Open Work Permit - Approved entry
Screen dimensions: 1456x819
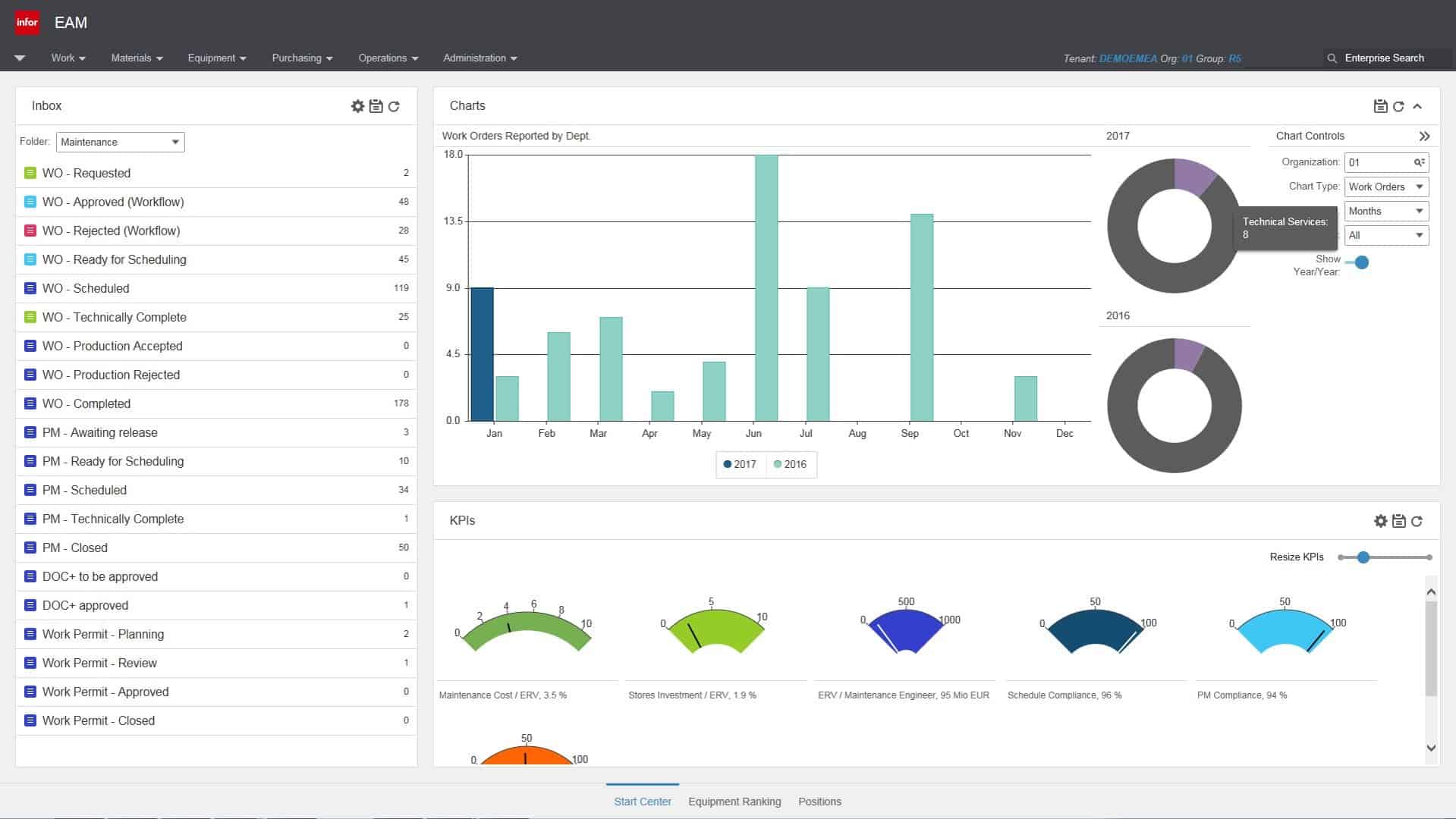tap(216, 692)
